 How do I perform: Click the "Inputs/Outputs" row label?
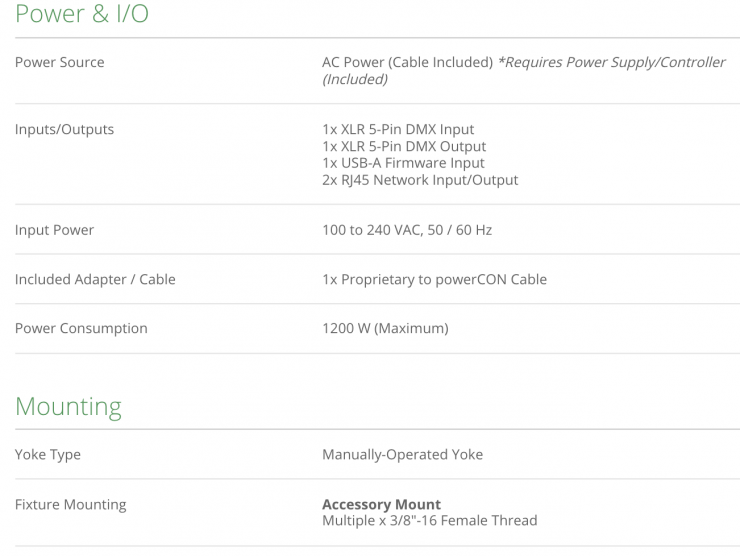(x=64, y=129)
